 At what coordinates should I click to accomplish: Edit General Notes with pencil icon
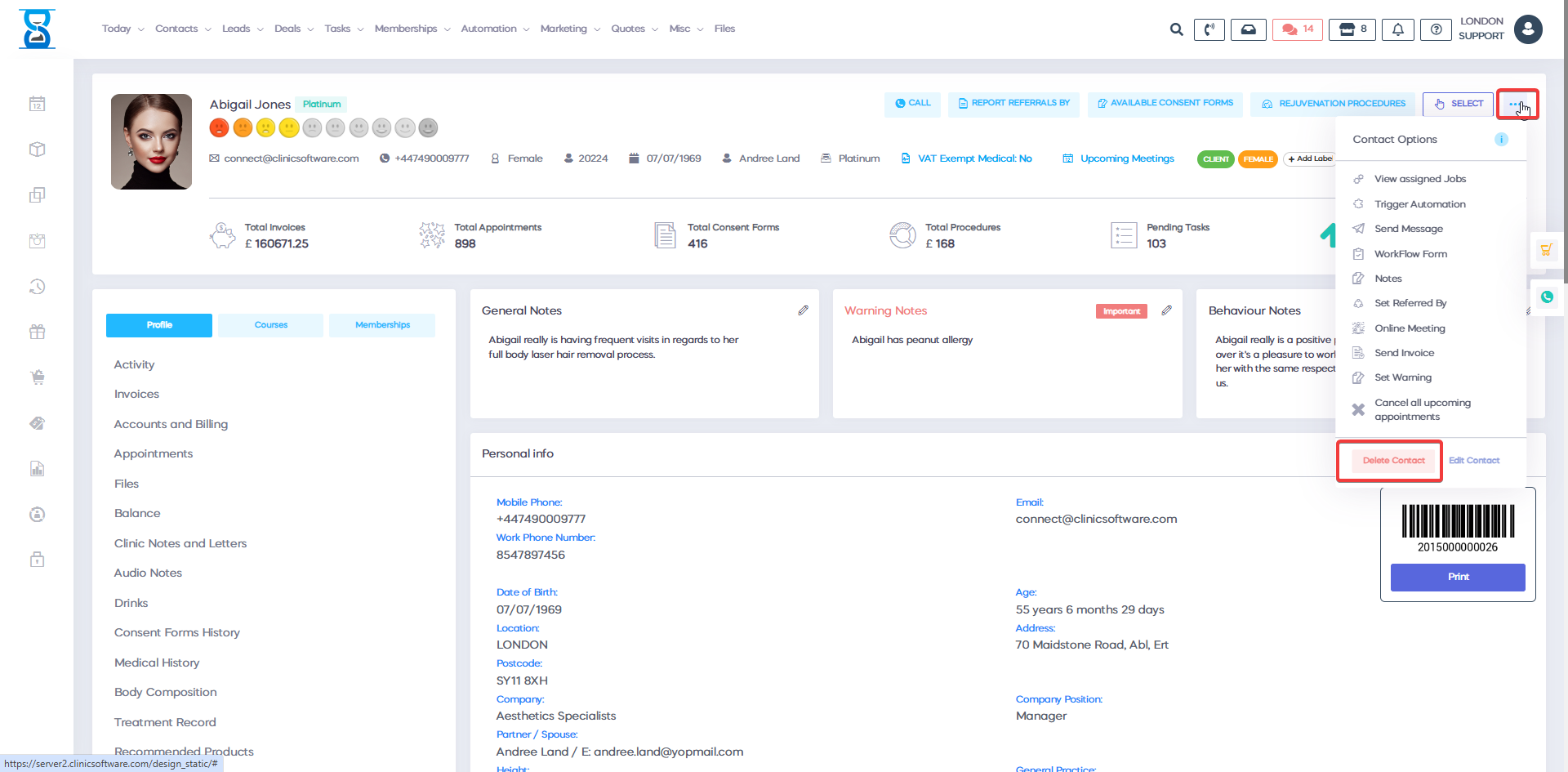(803, 310)
